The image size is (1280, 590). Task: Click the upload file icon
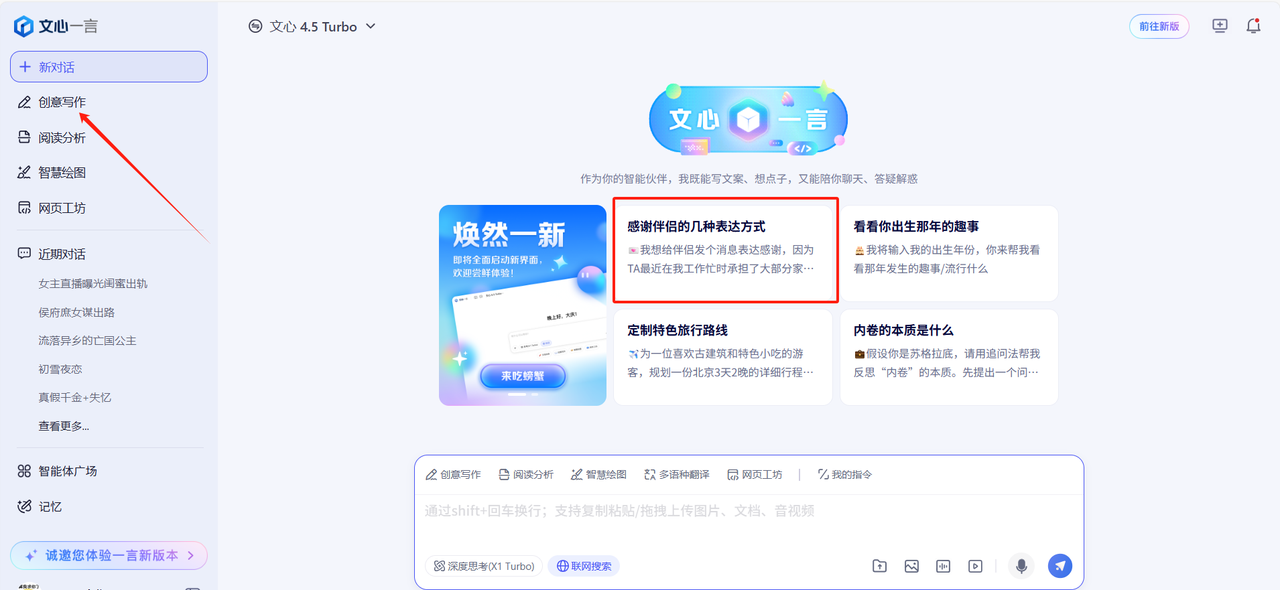(880, 566)
